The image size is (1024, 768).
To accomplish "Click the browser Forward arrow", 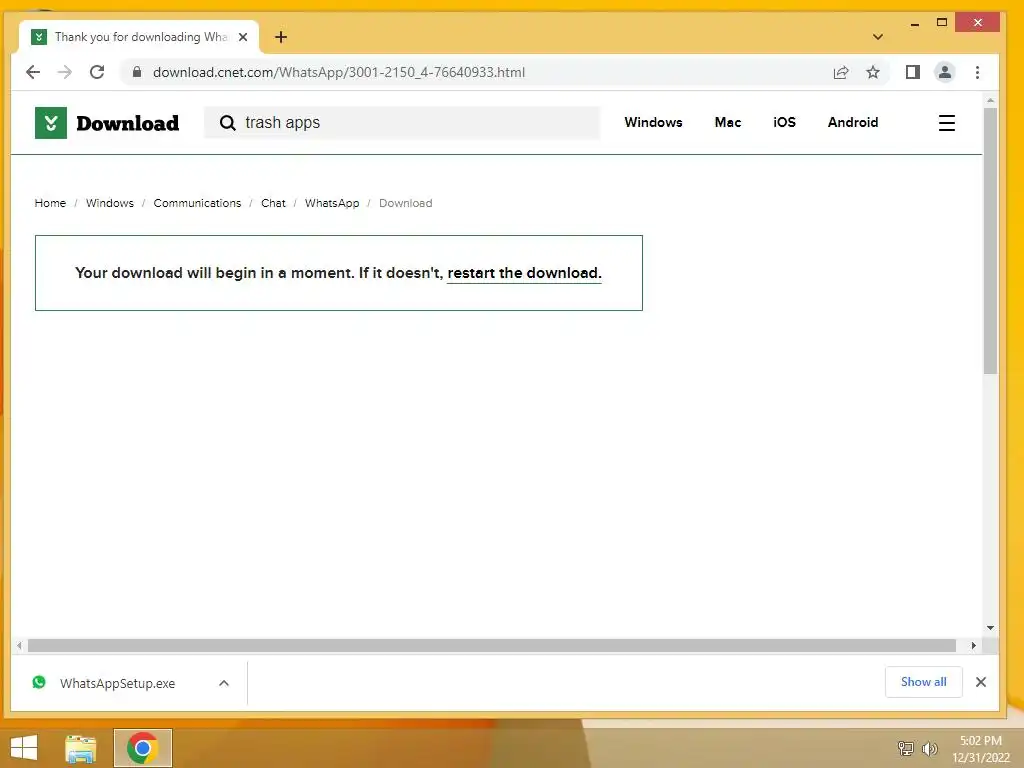I will (65, 72).
